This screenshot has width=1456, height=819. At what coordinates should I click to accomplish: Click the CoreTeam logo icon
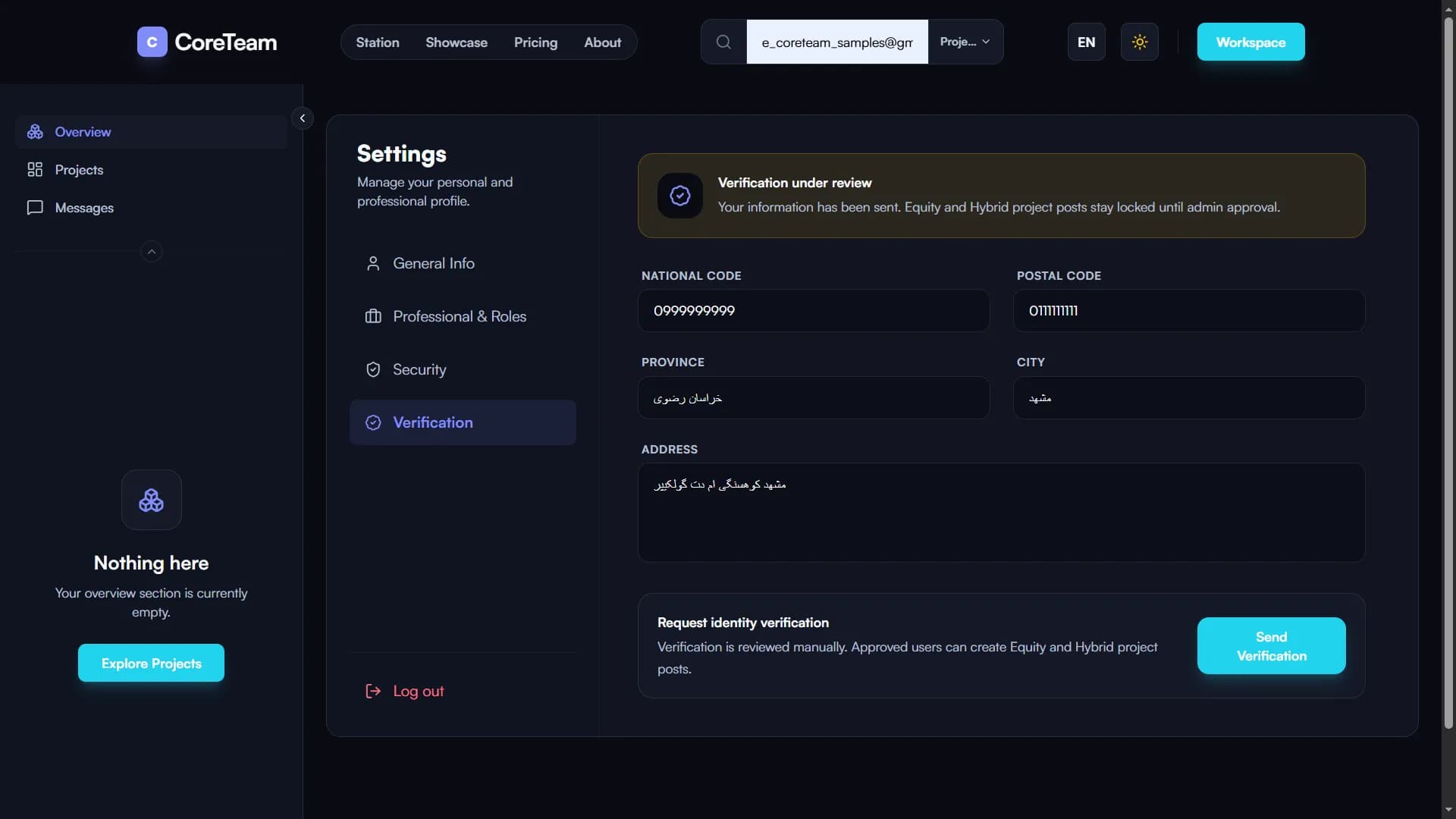[x=152, y=42]
